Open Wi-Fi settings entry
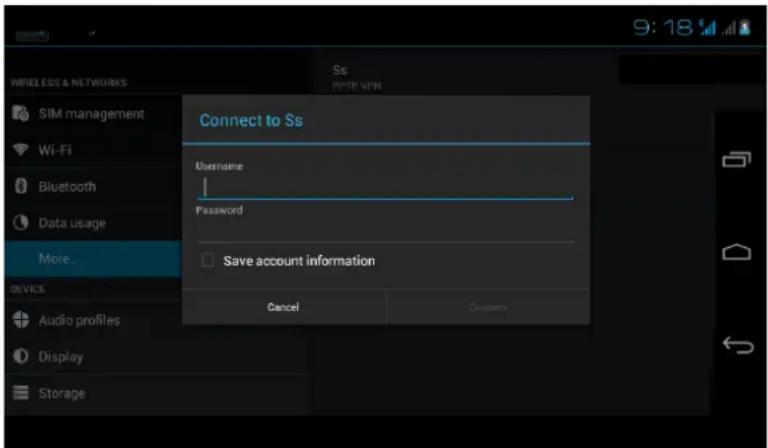The width and height of the screenshot is (768, 448). coord(94,150)
